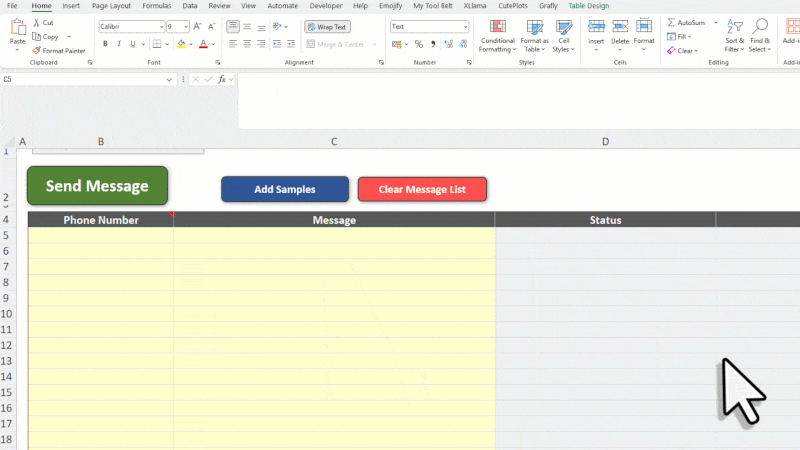Enable the Align Left option
The width and height of the screenshot is (800, 450).
pos(233,44)
